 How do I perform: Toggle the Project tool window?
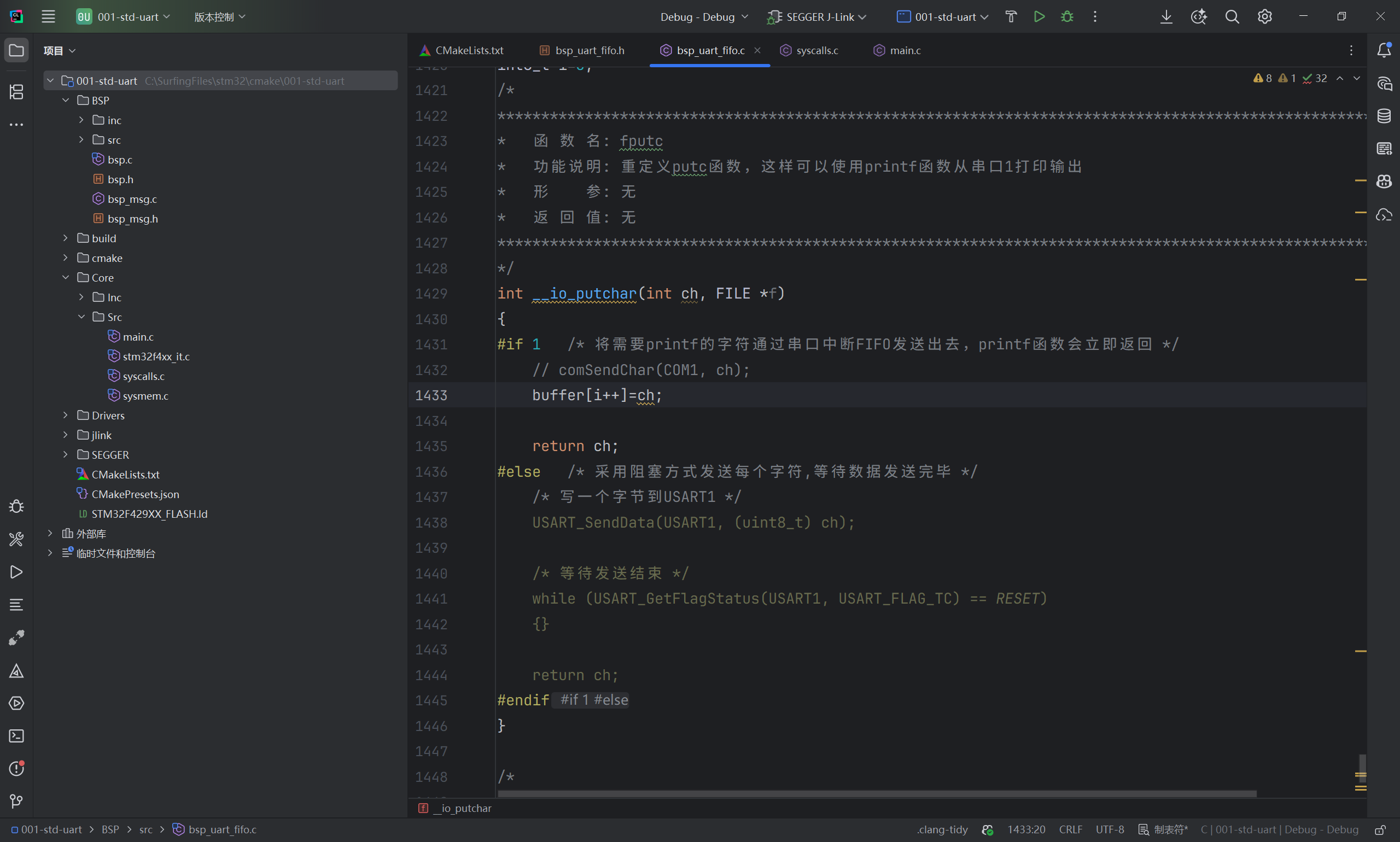point(16,50)
